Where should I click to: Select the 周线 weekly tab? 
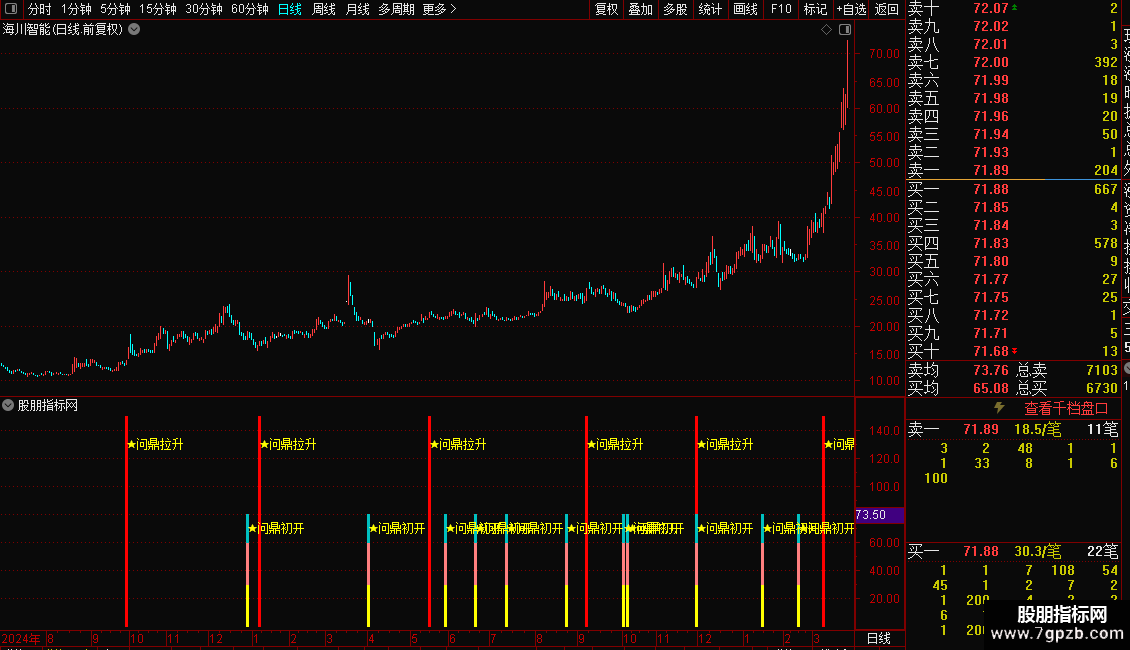point(324,9)
